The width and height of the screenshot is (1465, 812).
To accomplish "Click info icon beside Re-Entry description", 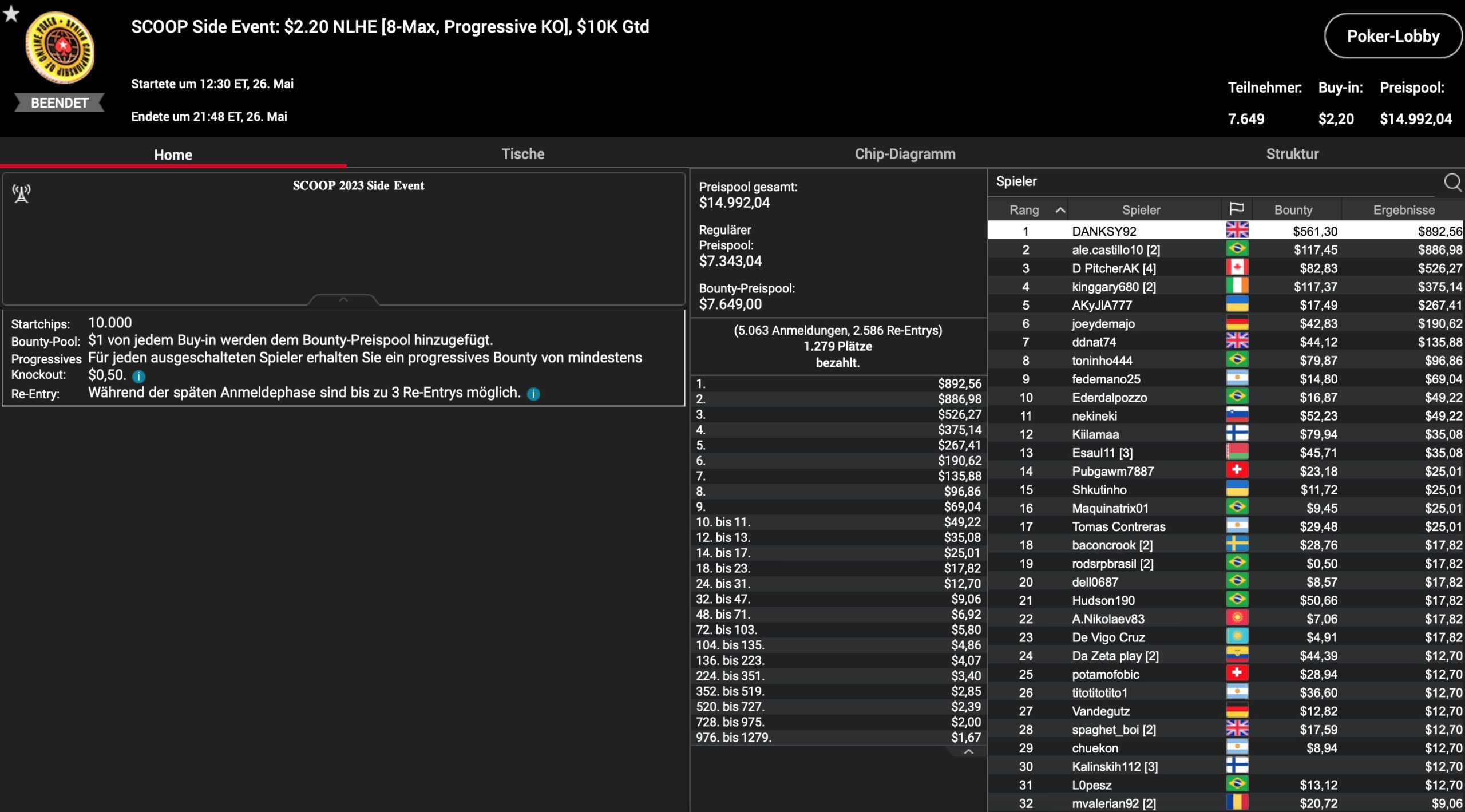I will pyautogui.click(x=533, y=394).
